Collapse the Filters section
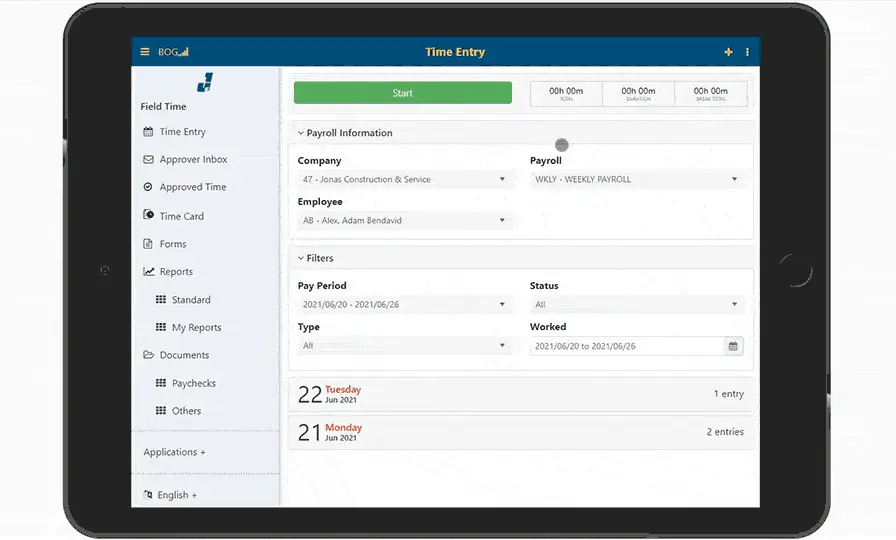896x540 pixels. 301,258
